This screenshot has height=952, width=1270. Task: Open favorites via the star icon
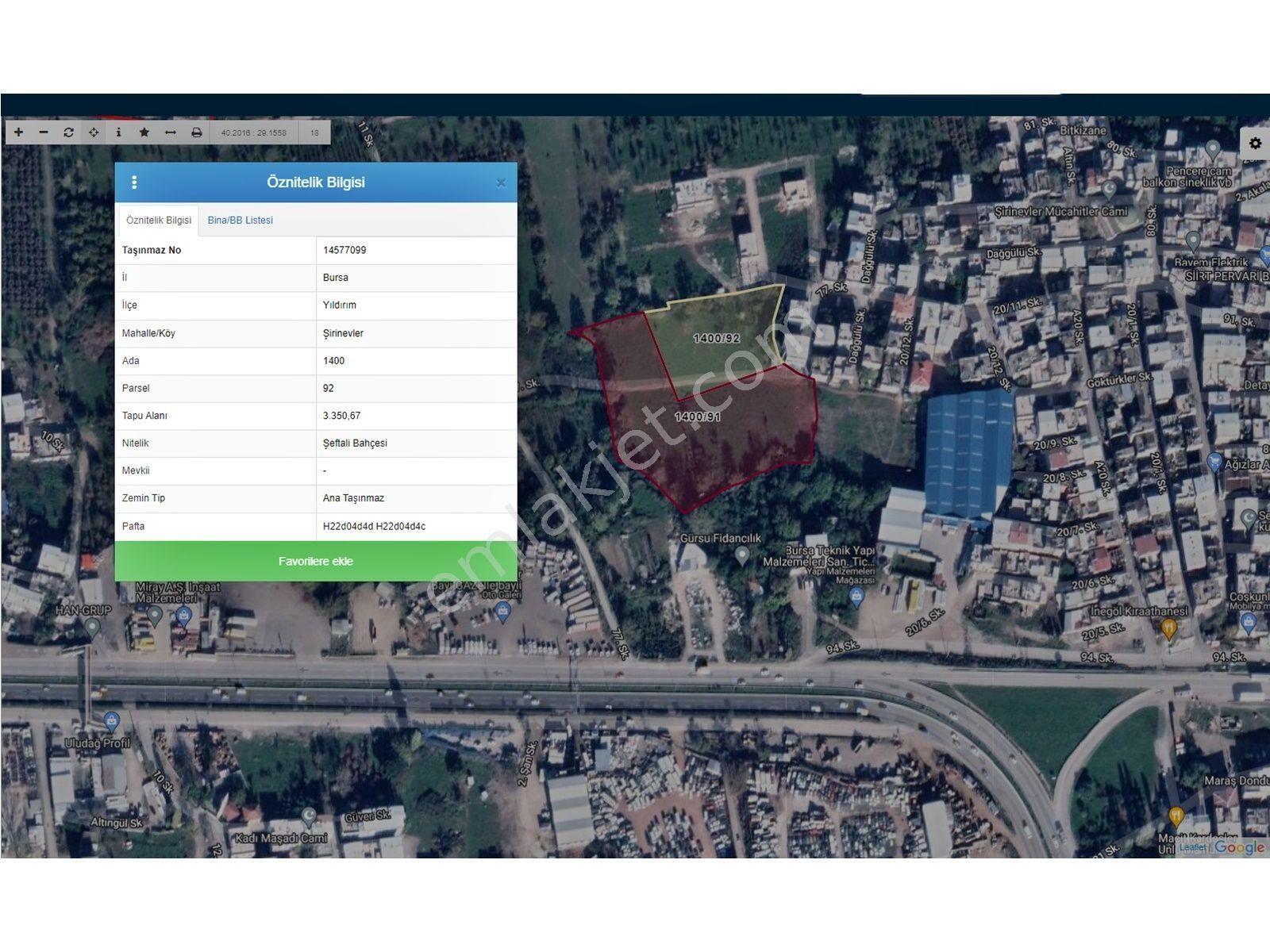pyautogui.click(x=144, y=132)
